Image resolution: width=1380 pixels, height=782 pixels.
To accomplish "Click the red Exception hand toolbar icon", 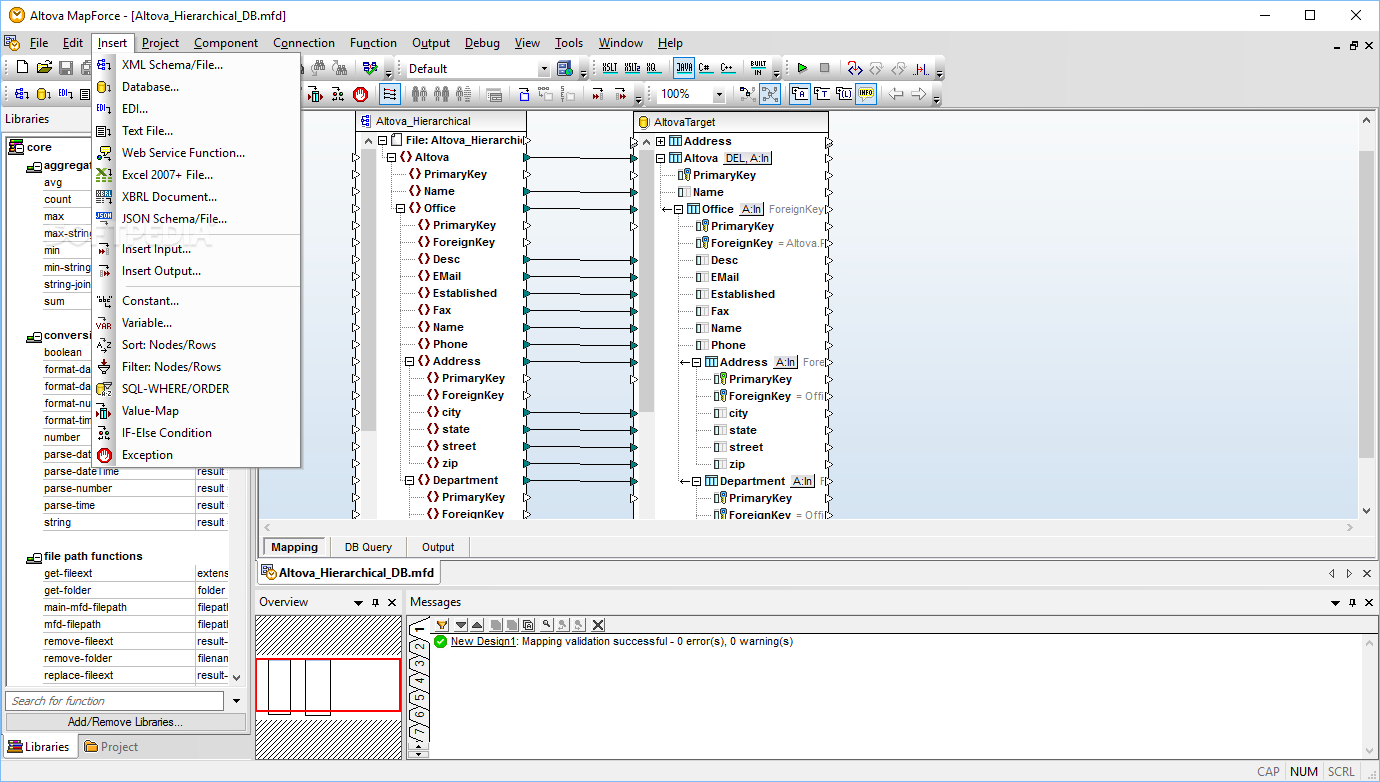I will [360, 94].
